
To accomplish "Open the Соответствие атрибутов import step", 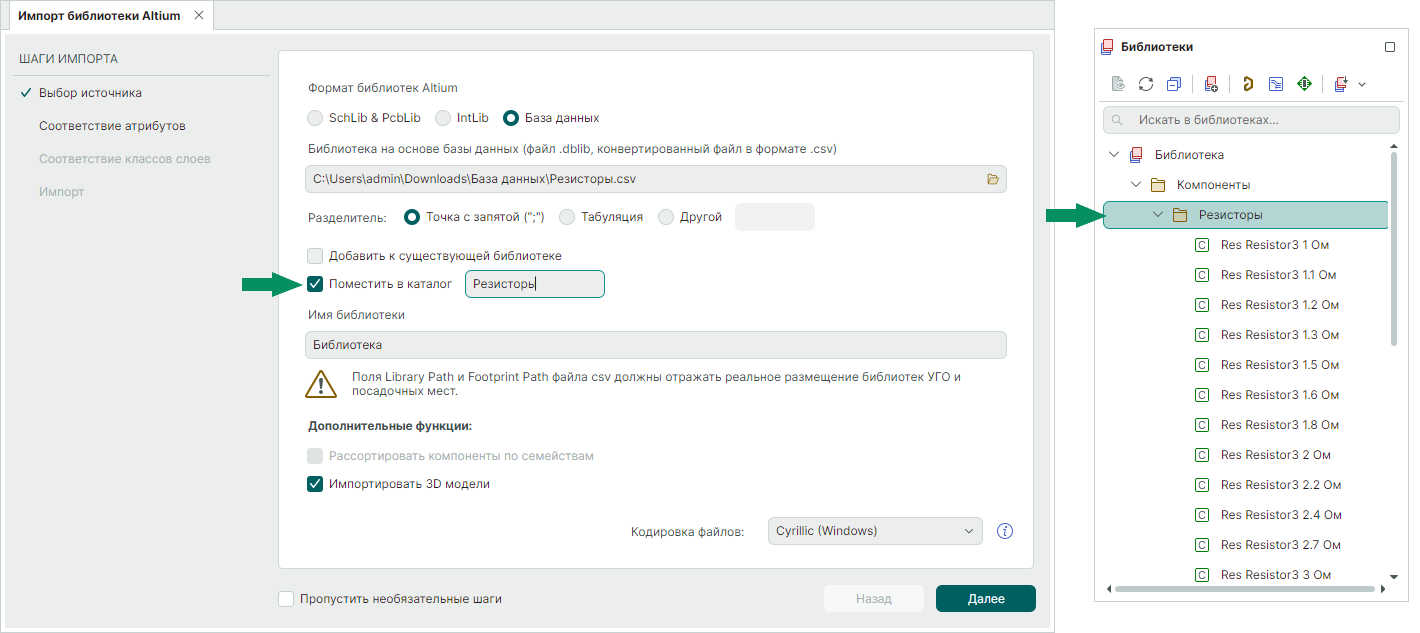I will click(x=112, y=126).
